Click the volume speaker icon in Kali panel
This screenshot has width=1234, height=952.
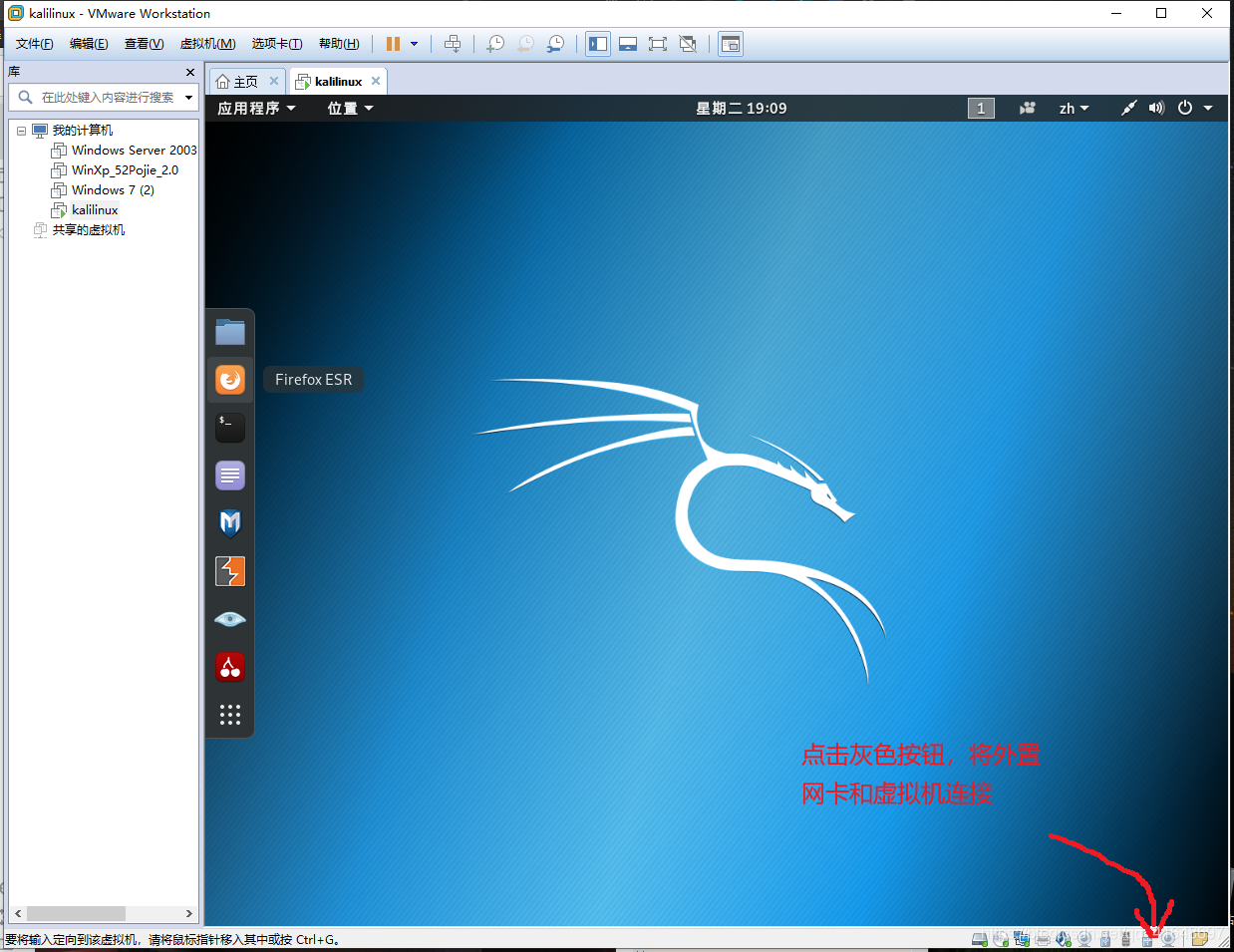coord(1156,108)
